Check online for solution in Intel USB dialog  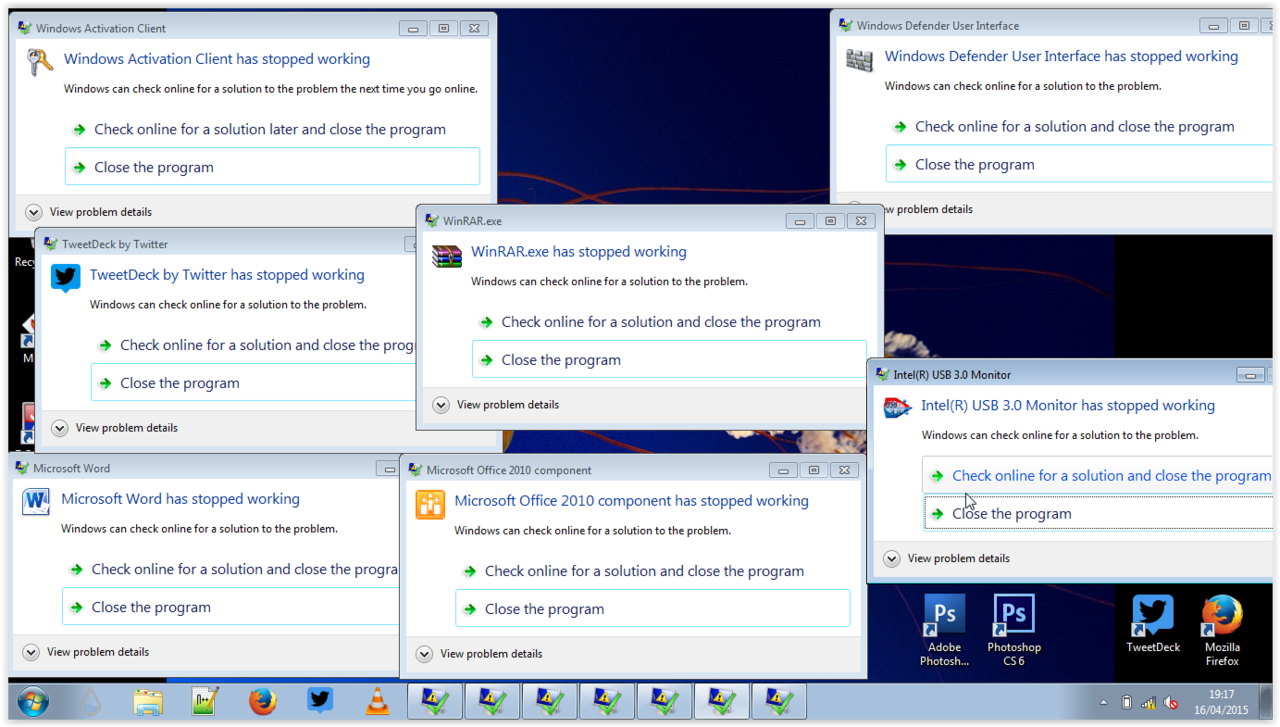(x=1110, y=476)
